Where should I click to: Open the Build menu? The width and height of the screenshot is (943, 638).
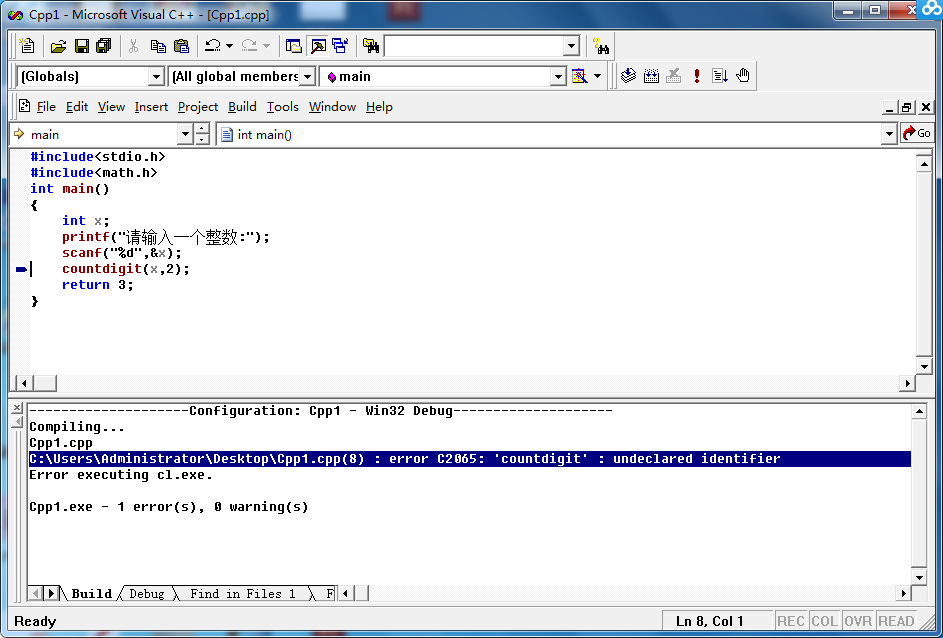pyautogui.click(x=242, y=106)
